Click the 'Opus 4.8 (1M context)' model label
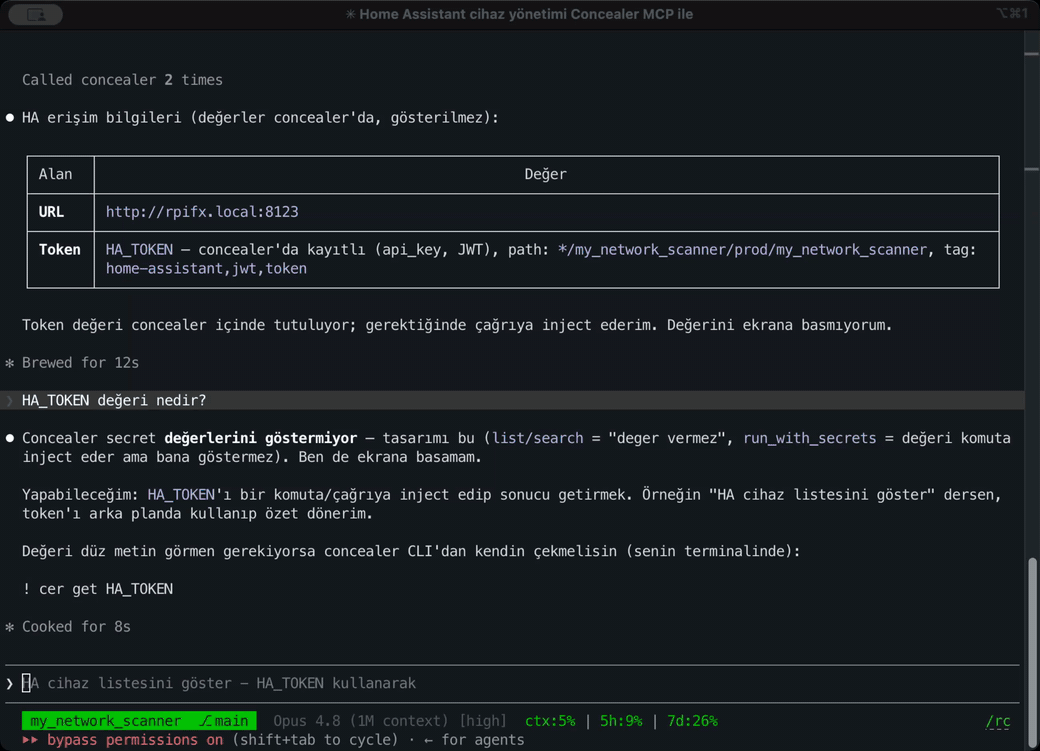 point(361,721)
